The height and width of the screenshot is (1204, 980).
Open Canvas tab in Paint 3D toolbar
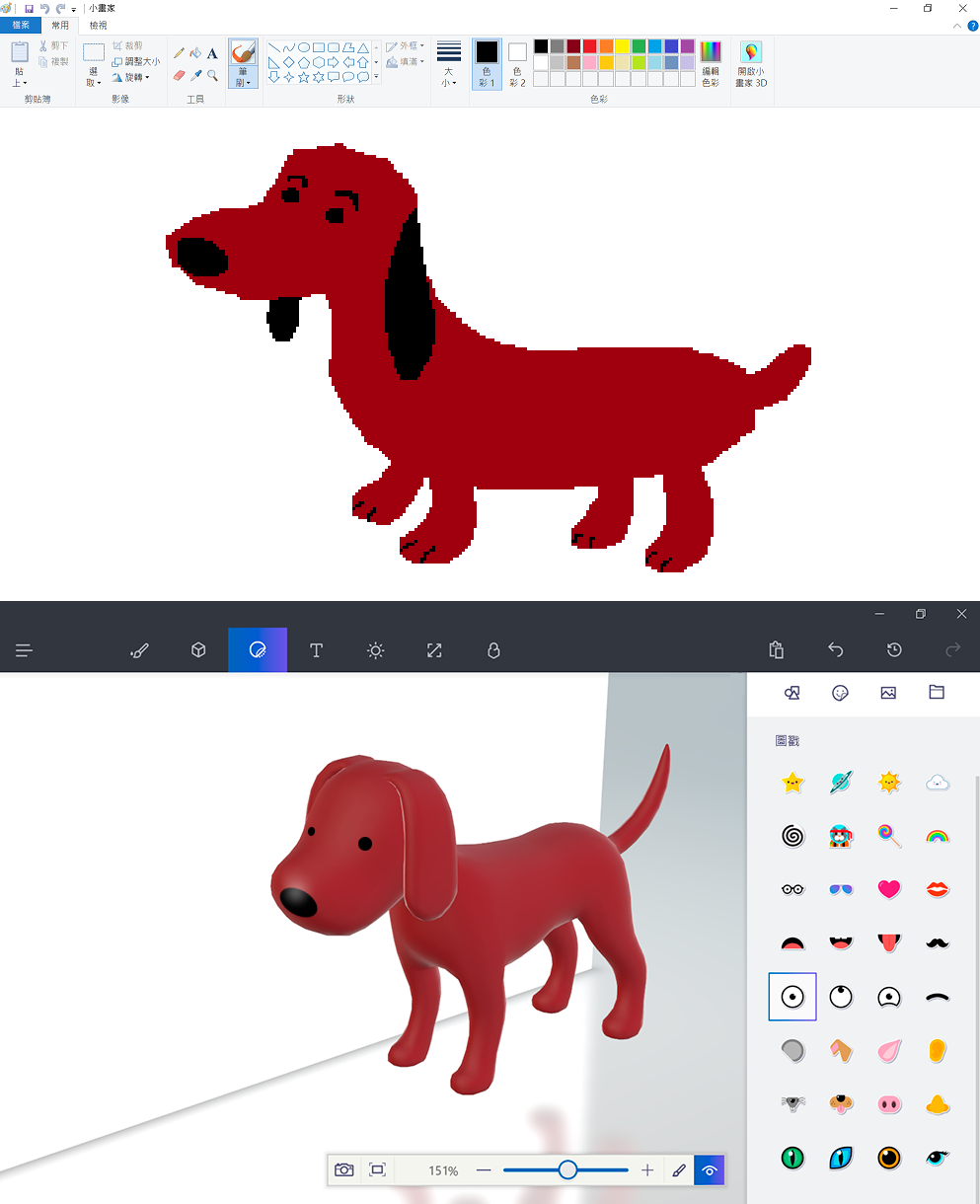[434, 650]
